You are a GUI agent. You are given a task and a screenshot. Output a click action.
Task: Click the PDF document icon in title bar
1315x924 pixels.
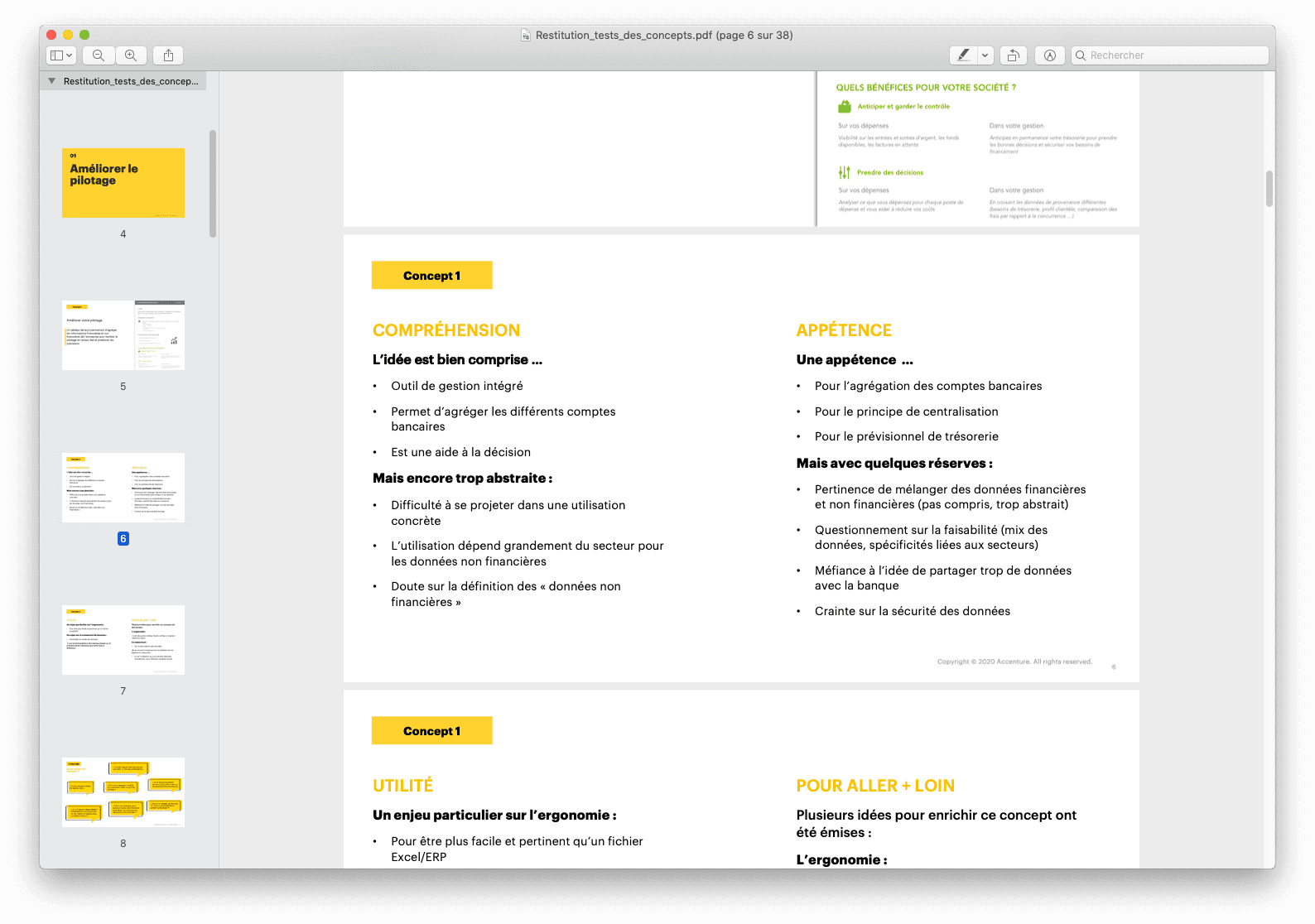526,36
